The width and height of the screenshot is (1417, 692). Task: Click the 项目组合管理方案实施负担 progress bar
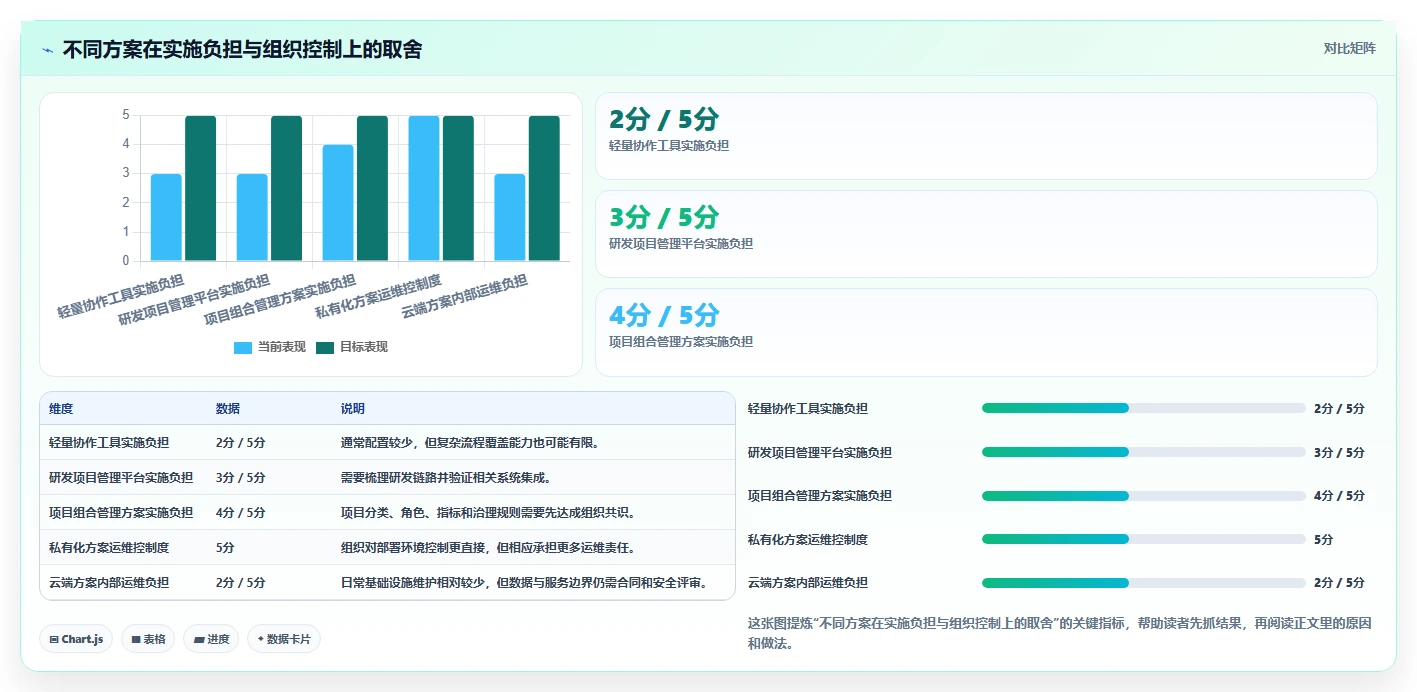click(x=1144, y=495)
